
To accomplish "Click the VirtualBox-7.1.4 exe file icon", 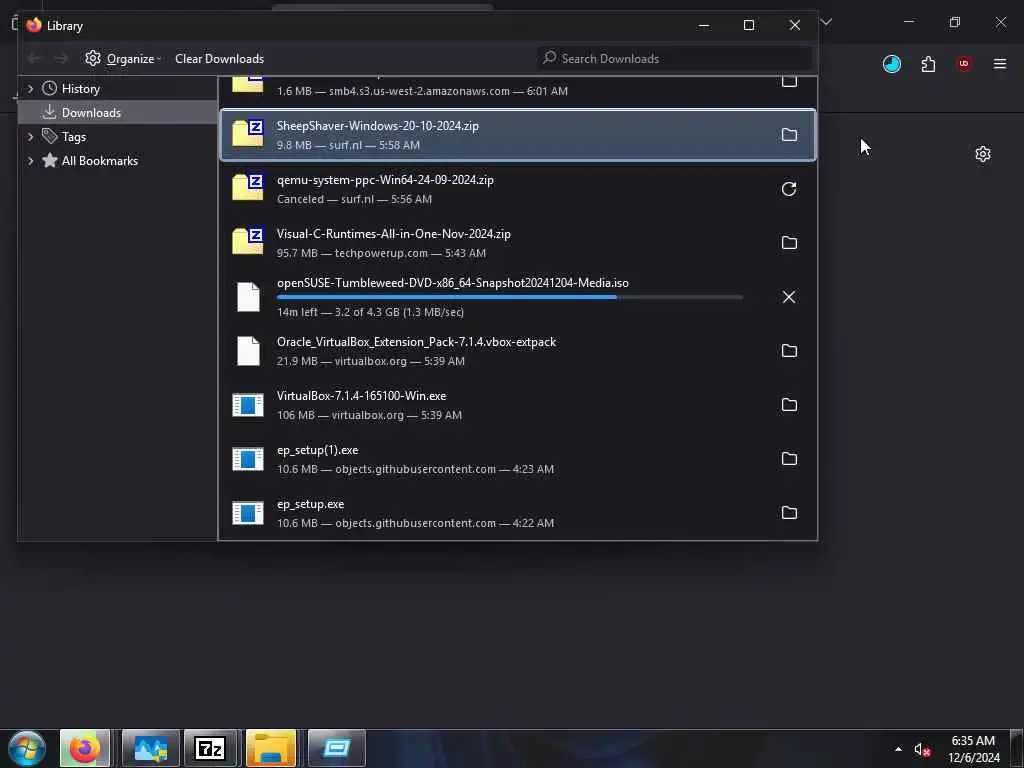I will [x=248, y=405].
